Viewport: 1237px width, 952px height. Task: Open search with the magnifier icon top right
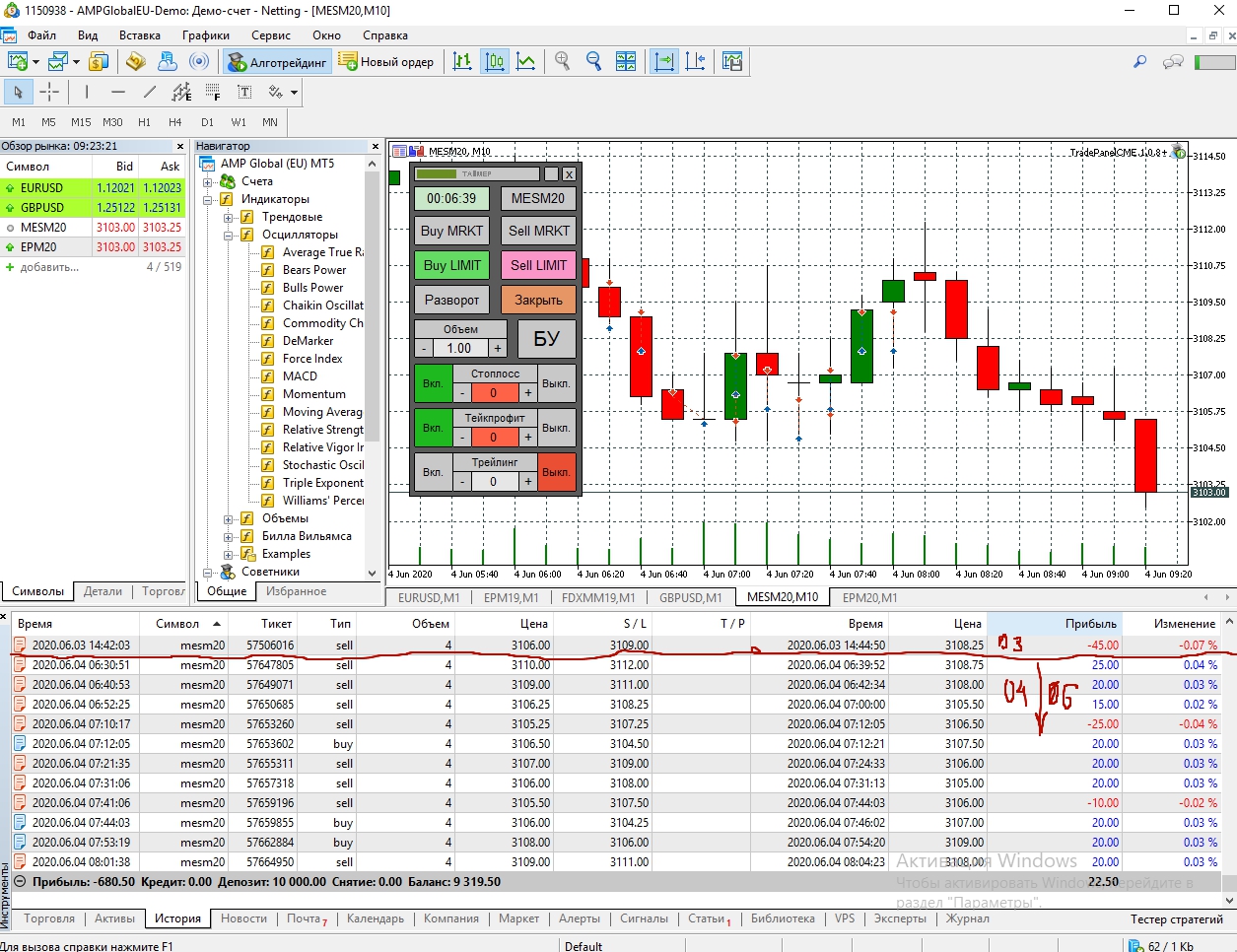coord(1140,61)
